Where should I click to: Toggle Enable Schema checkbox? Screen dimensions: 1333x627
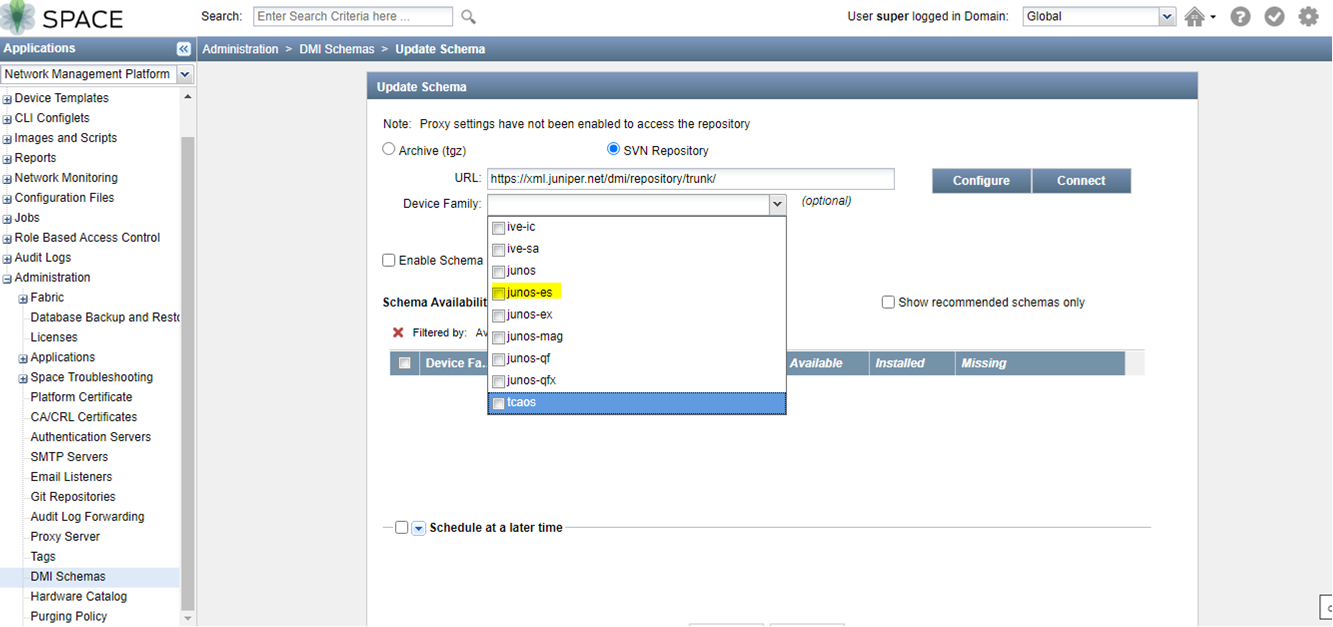(x=388, y=260)
